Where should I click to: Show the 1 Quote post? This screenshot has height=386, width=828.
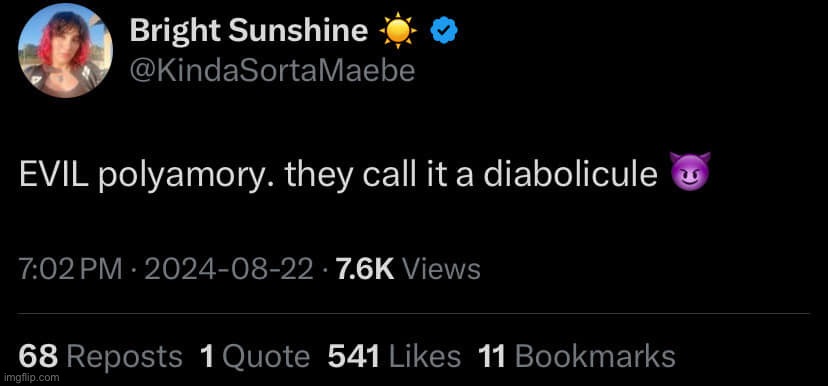coord(255,356)
